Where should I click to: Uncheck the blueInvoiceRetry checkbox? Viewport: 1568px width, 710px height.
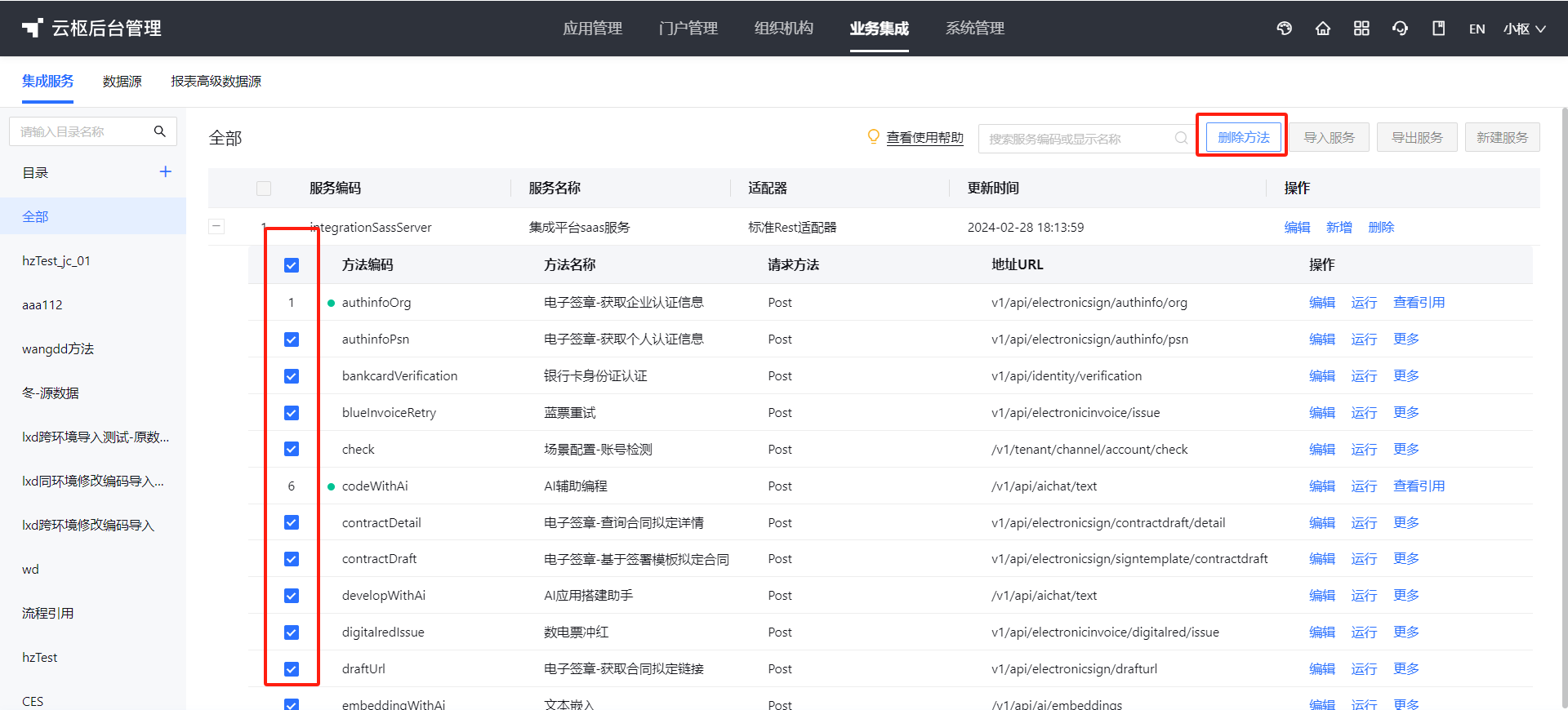point(292,413)
